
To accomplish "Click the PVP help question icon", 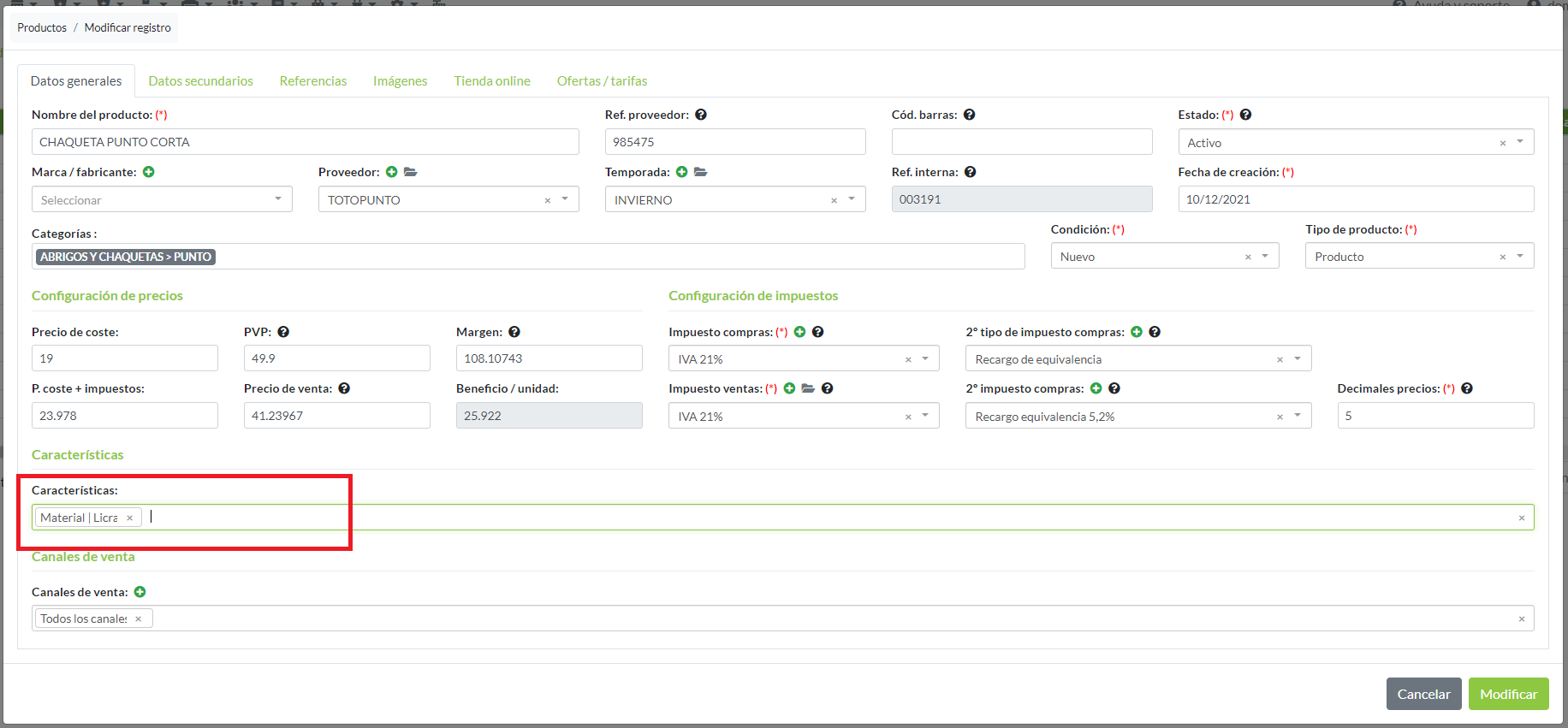I will tap(283, 332).
